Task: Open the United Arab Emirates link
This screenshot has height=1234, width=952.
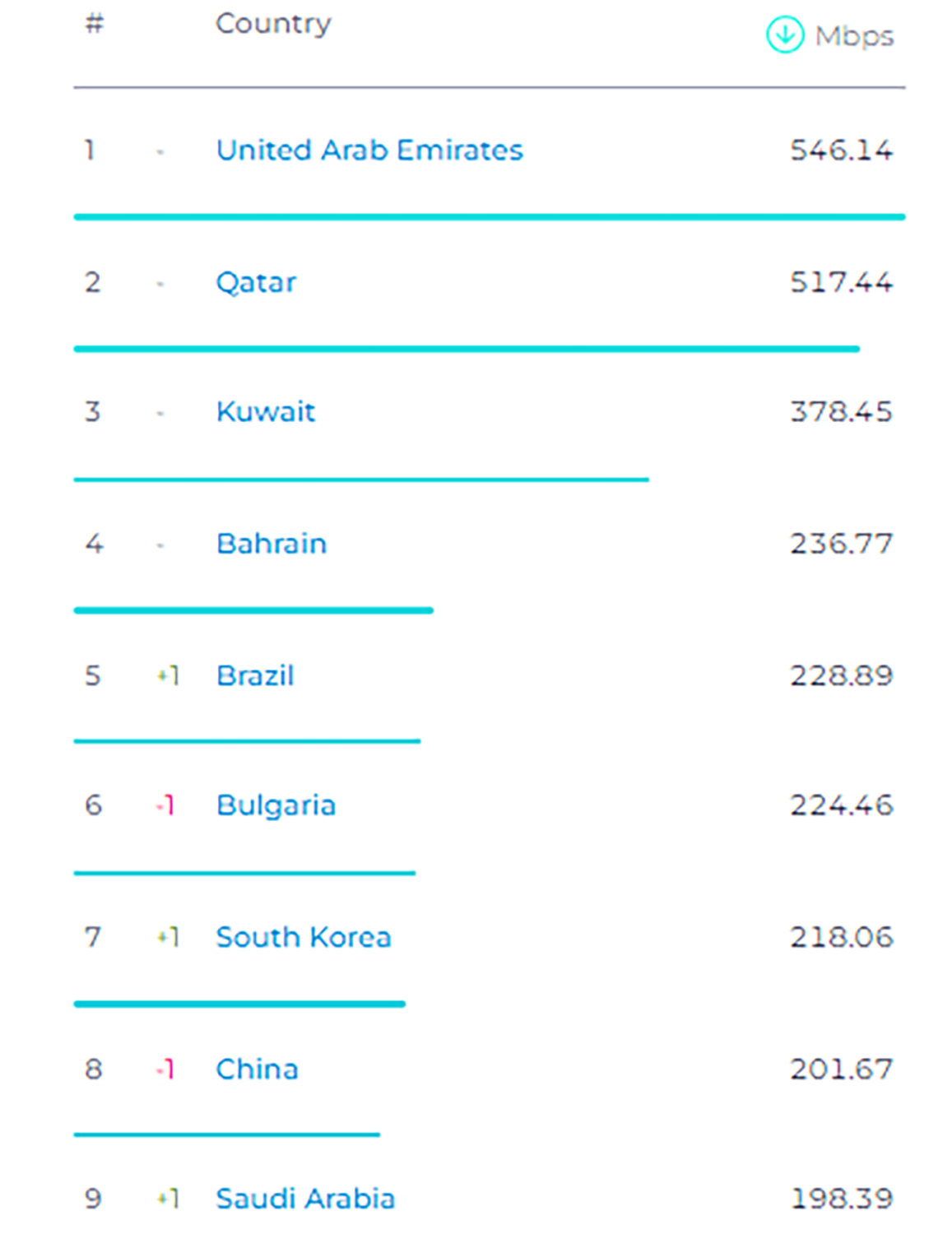Action: pyautogui.click(x=369, y=150)
